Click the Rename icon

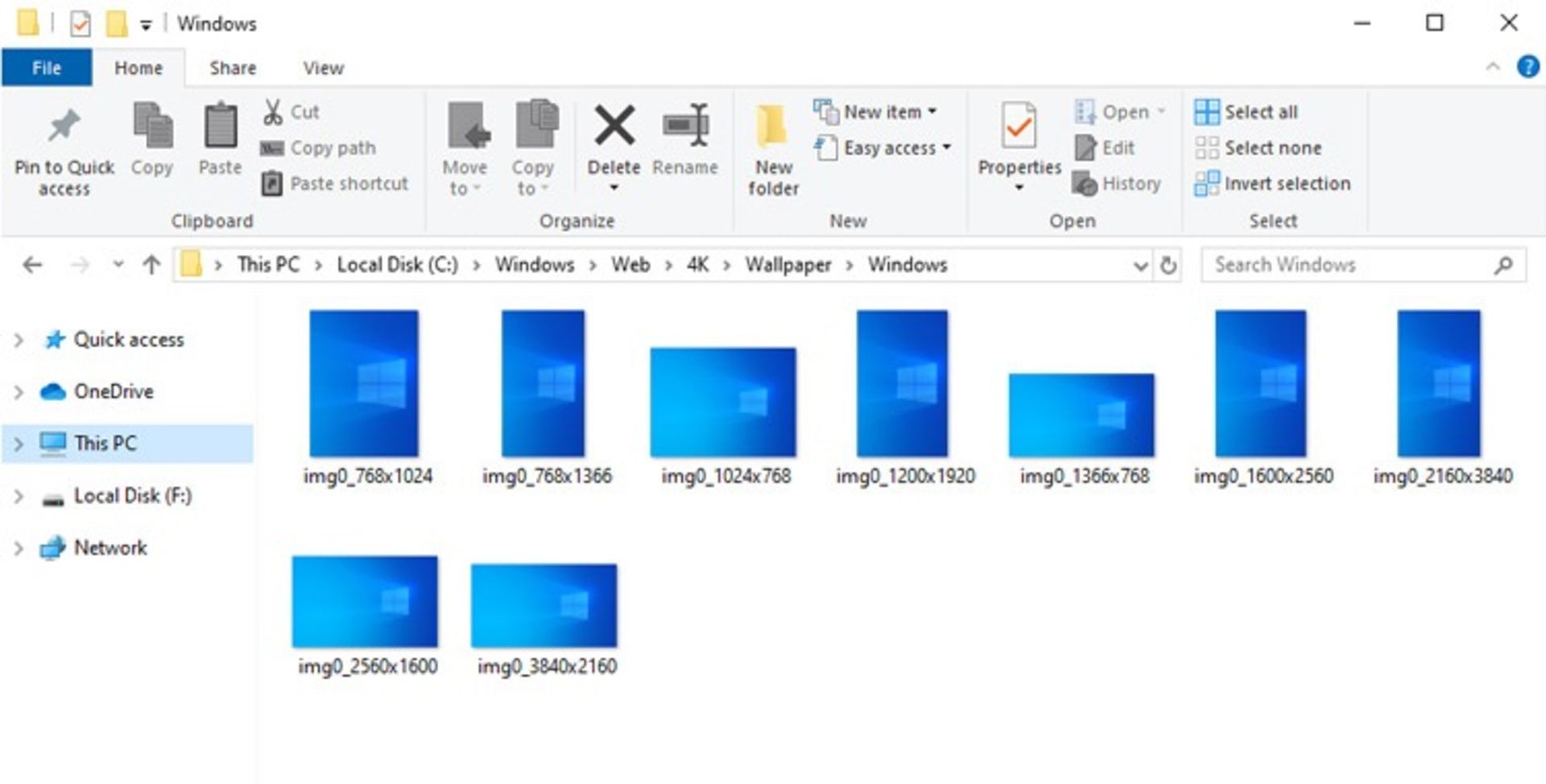point(685,125)
